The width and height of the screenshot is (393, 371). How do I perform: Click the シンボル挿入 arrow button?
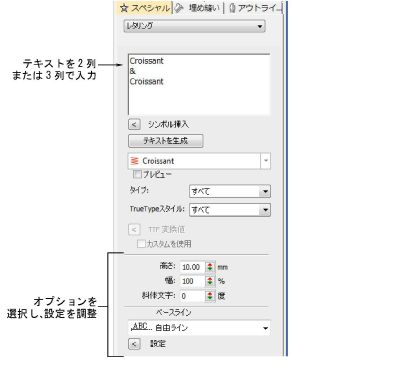click(134, 124)
